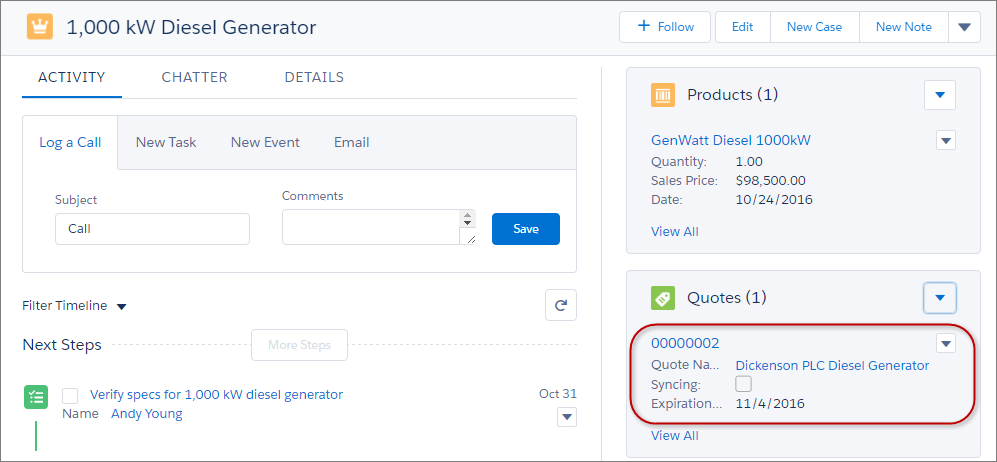Open quote 00000002 row actions dropdown
997x462 pixels.
coord(946,344)
